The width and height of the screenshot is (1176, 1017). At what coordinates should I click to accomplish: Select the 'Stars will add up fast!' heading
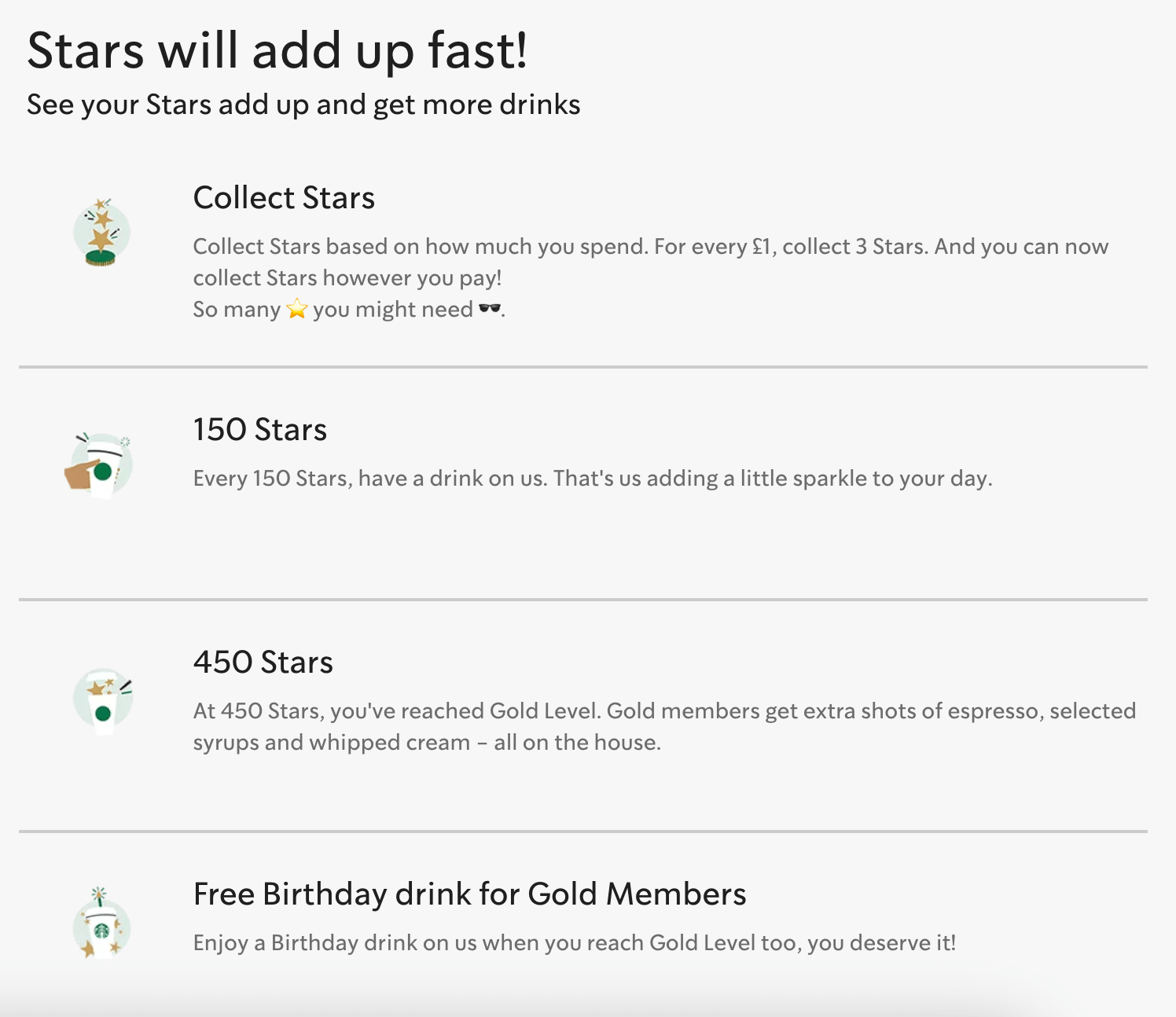point(279,50)
